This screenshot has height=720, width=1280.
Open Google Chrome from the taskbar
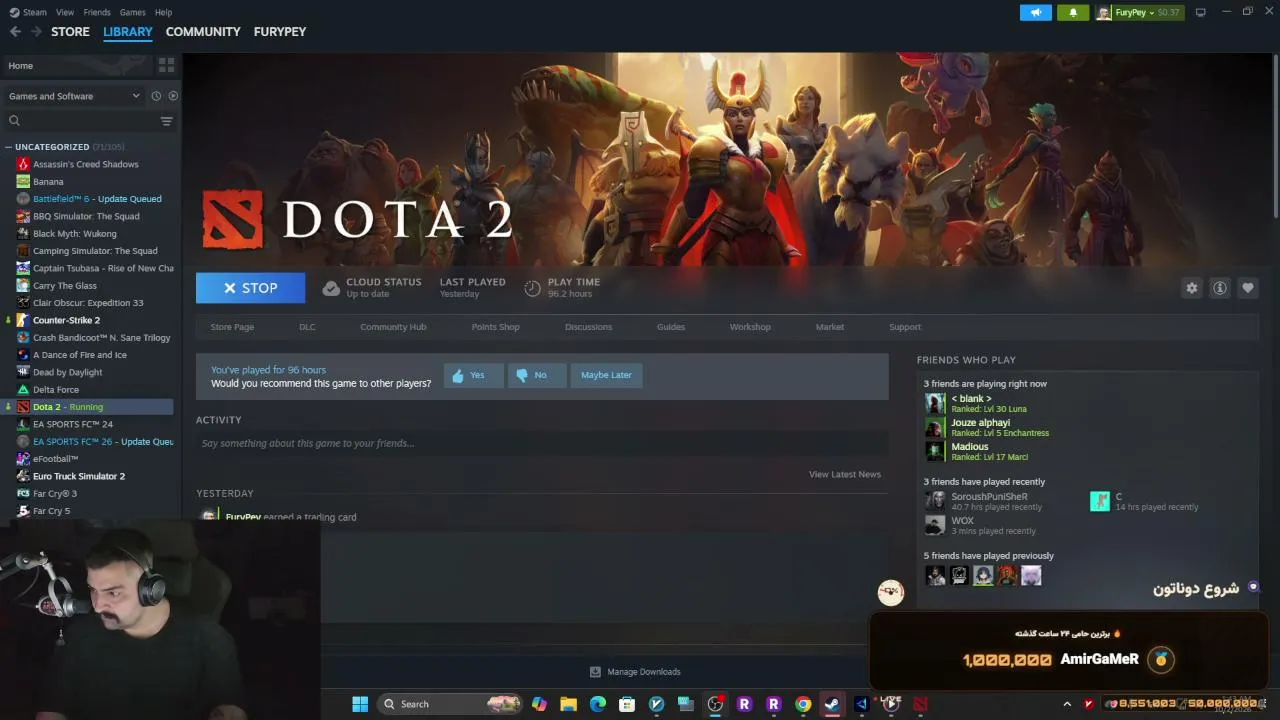pyautogui.click(x=803, y=704)
